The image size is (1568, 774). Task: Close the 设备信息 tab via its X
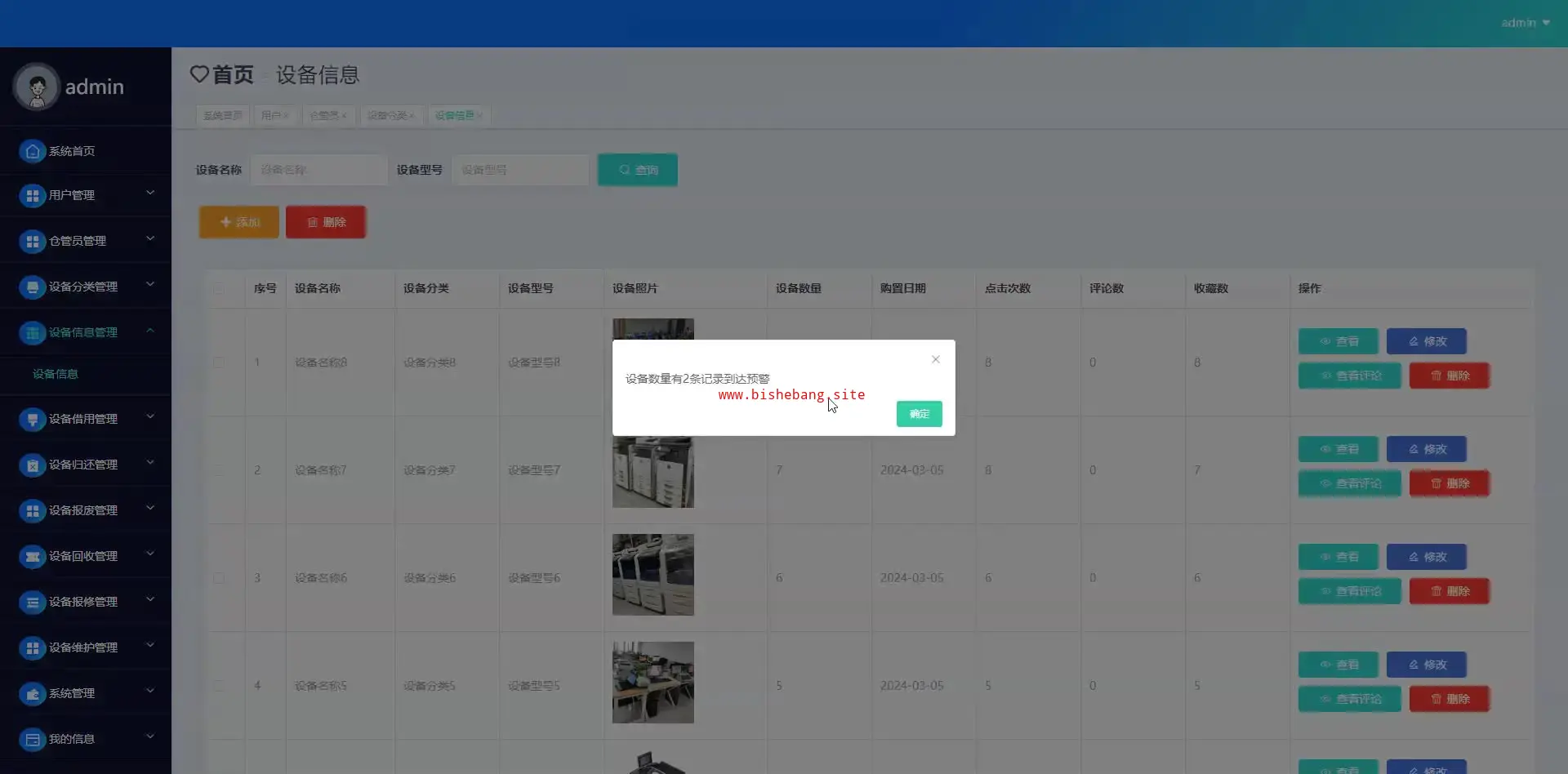[479, 116]
